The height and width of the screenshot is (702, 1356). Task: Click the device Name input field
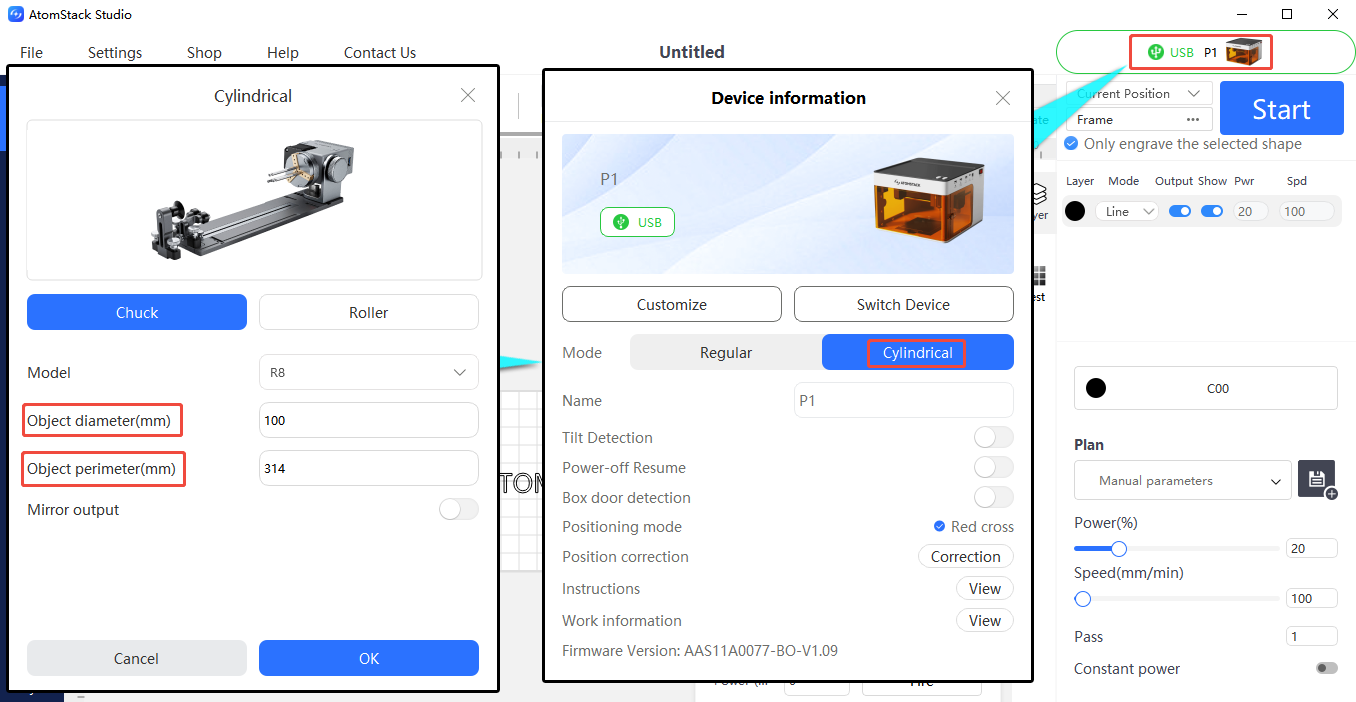click(904, 400)
